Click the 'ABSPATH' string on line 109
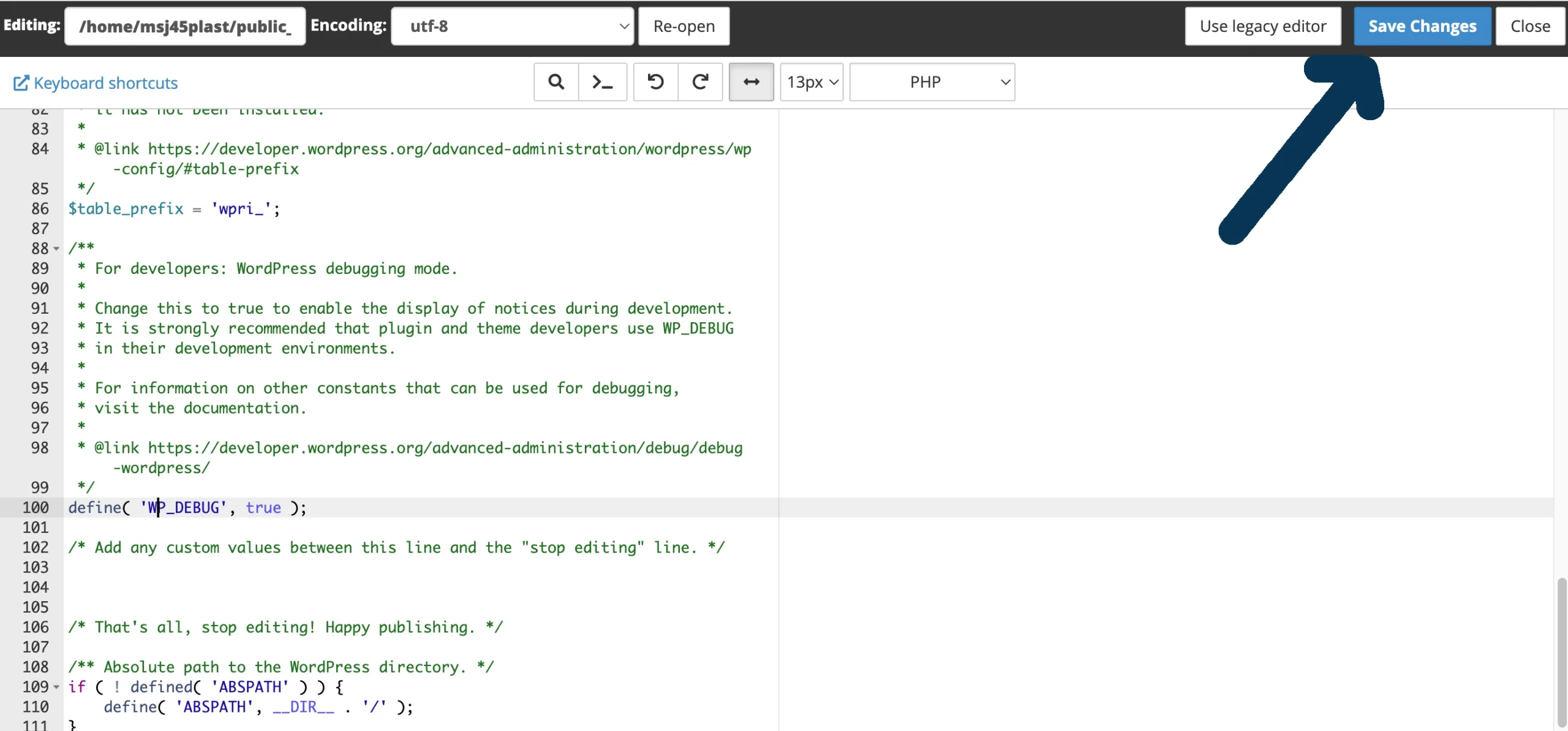This screenshot has width=1568, height=731. point(250,687)
